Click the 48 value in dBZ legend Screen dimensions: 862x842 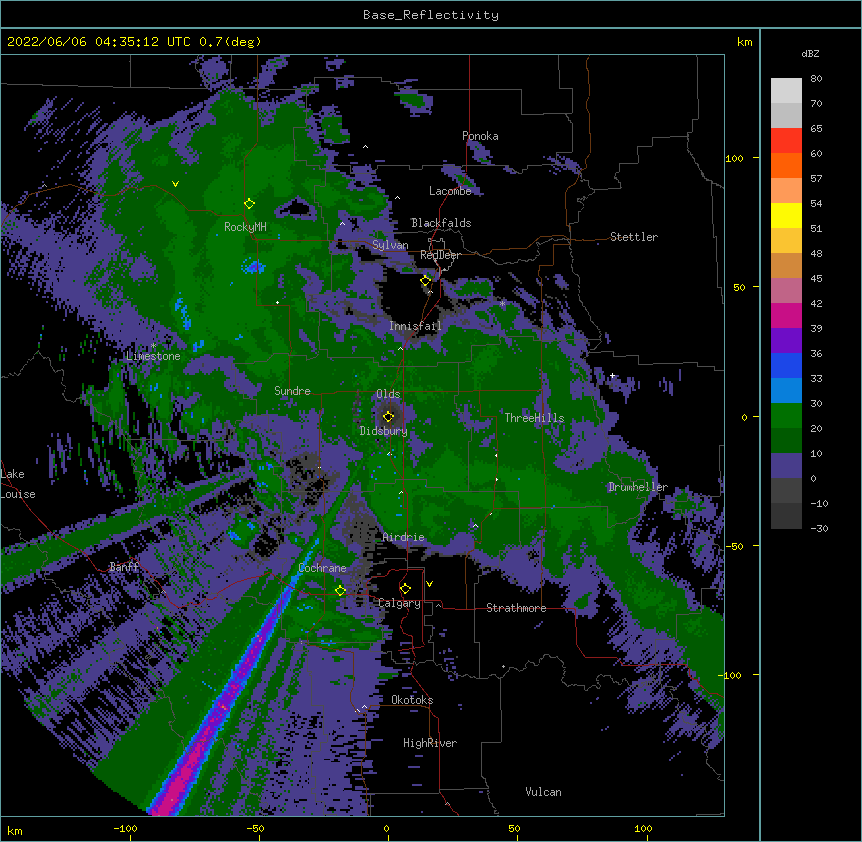(816, 253)
